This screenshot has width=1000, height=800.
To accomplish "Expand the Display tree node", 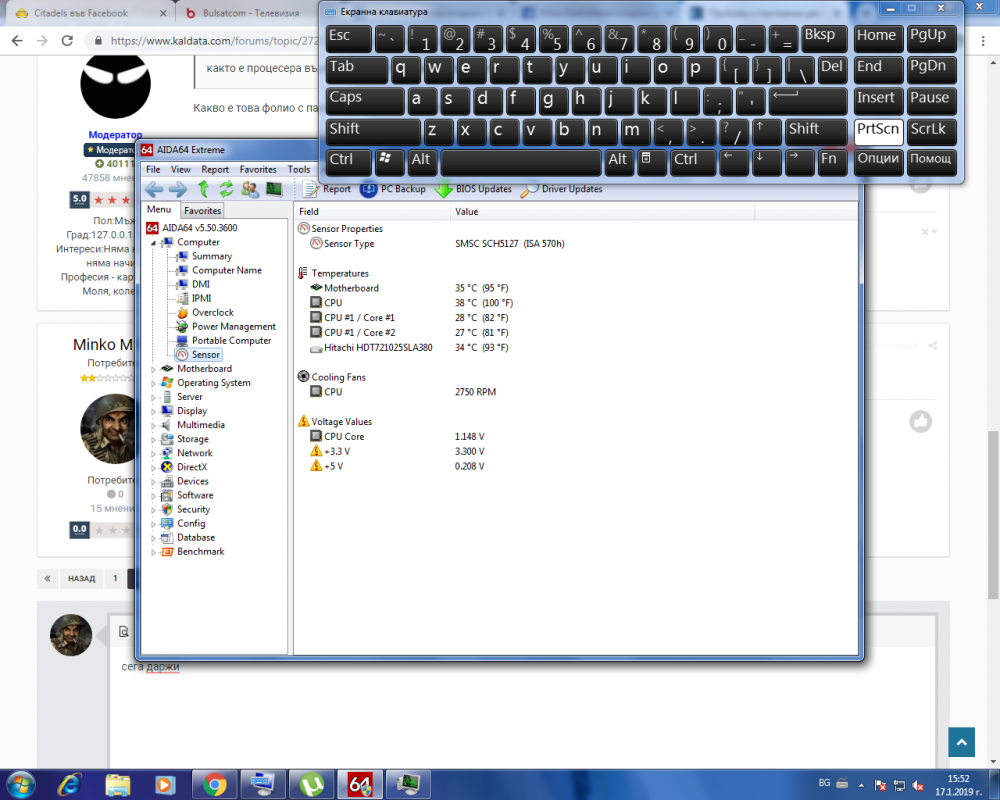I will (x=153, y=411).
